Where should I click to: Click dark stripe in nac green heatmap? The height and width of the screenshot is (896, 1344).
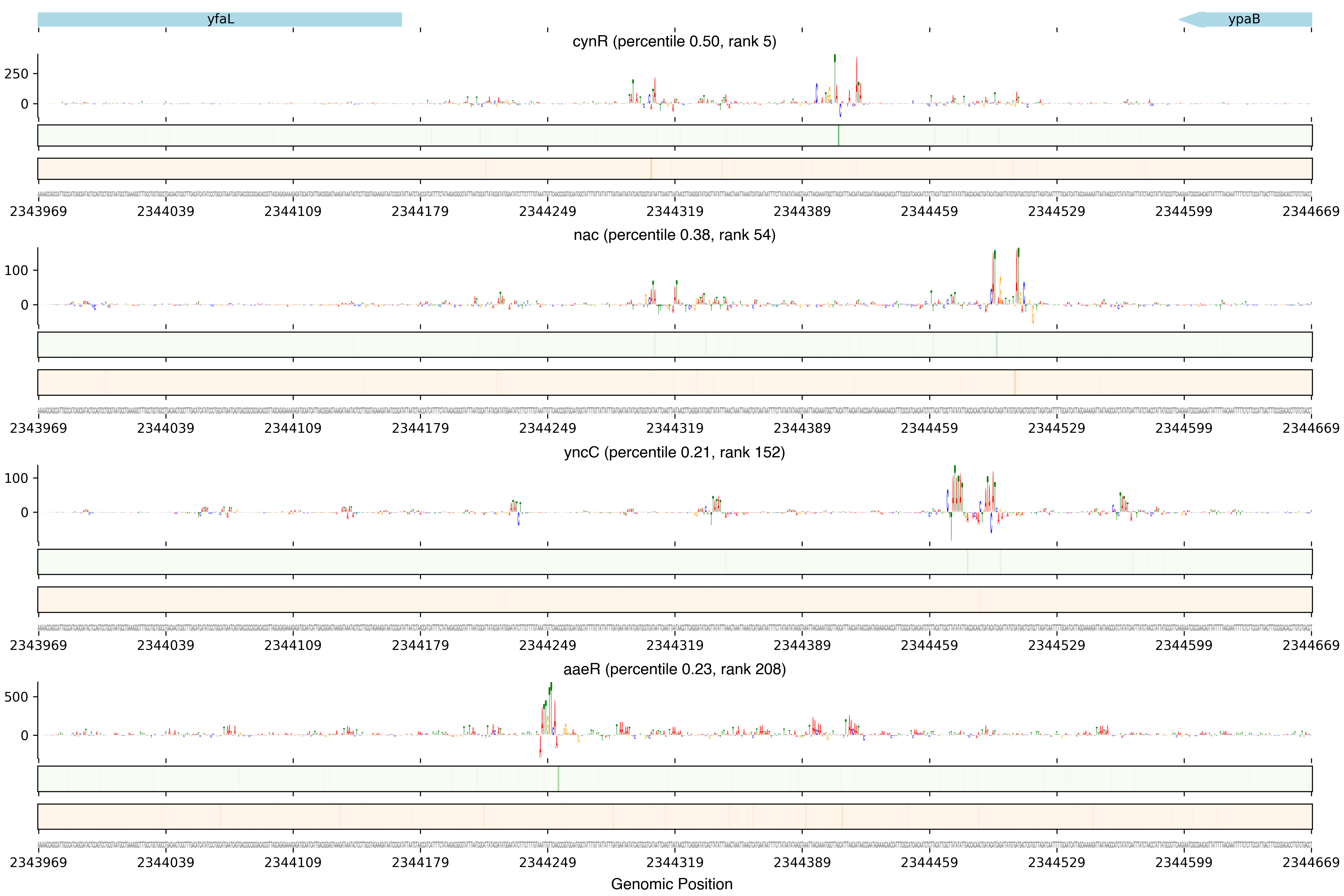(x=996, y=345)
